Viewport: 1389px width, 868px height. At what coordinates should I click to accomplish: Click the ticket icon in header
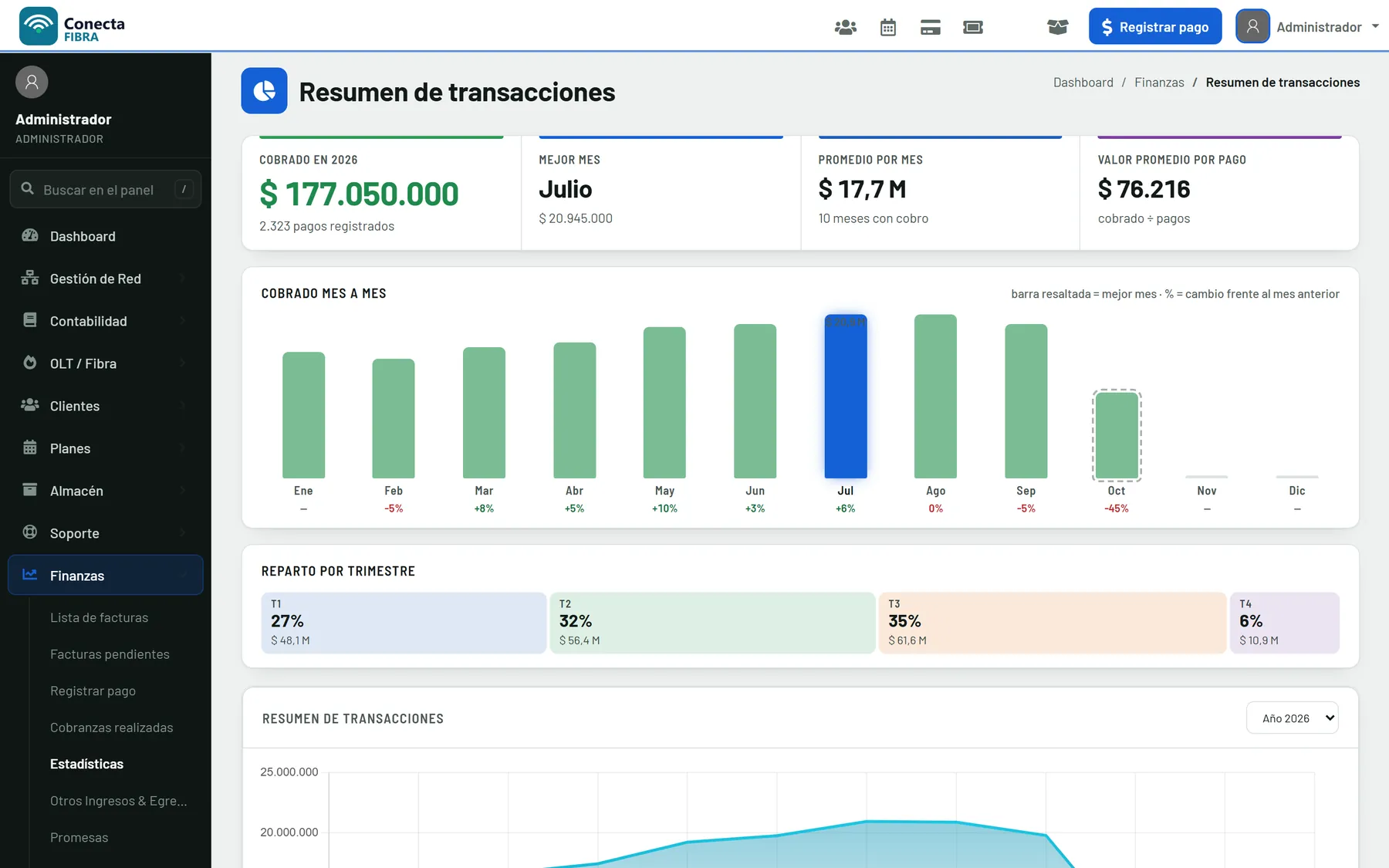tap(973, 27)
